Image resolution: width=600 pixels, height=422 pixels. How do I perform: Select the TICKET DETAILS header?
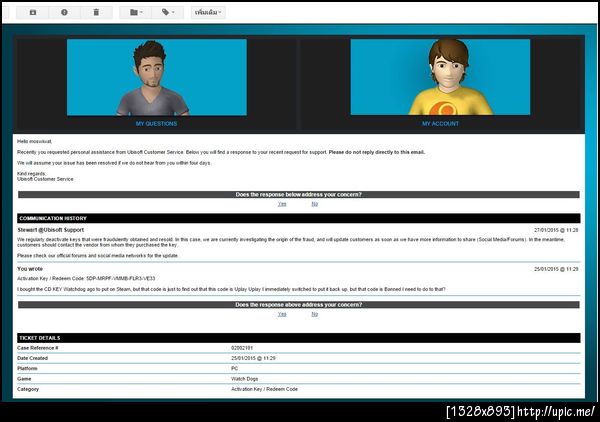(x=298, y=338)
